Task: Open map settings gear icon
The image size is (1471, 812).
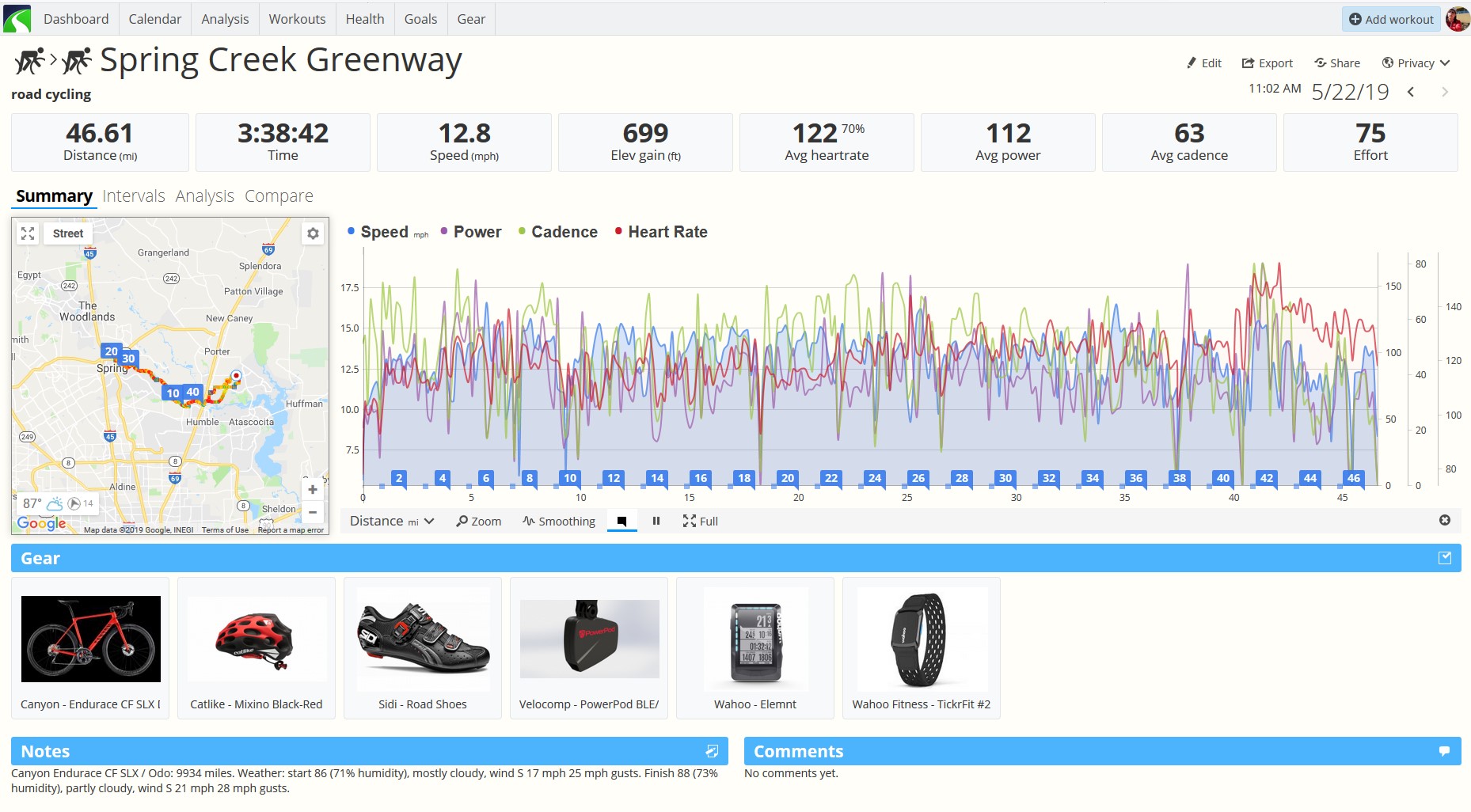Action: coord(313,233)
